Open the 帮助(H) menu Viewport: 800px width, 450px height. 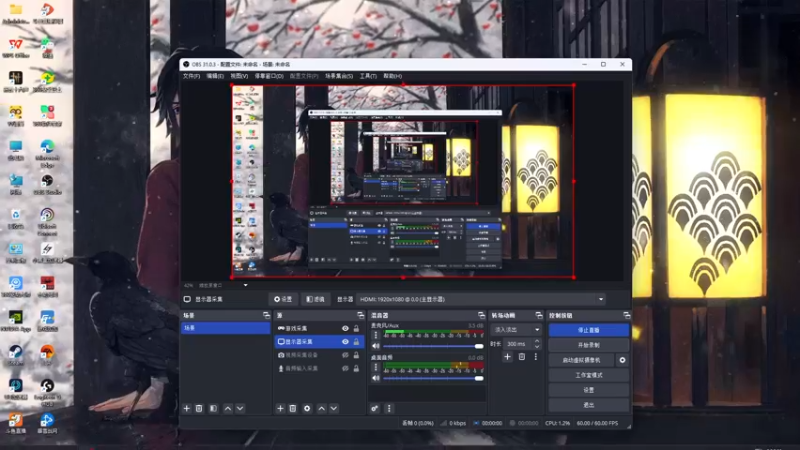click(392, 76)
